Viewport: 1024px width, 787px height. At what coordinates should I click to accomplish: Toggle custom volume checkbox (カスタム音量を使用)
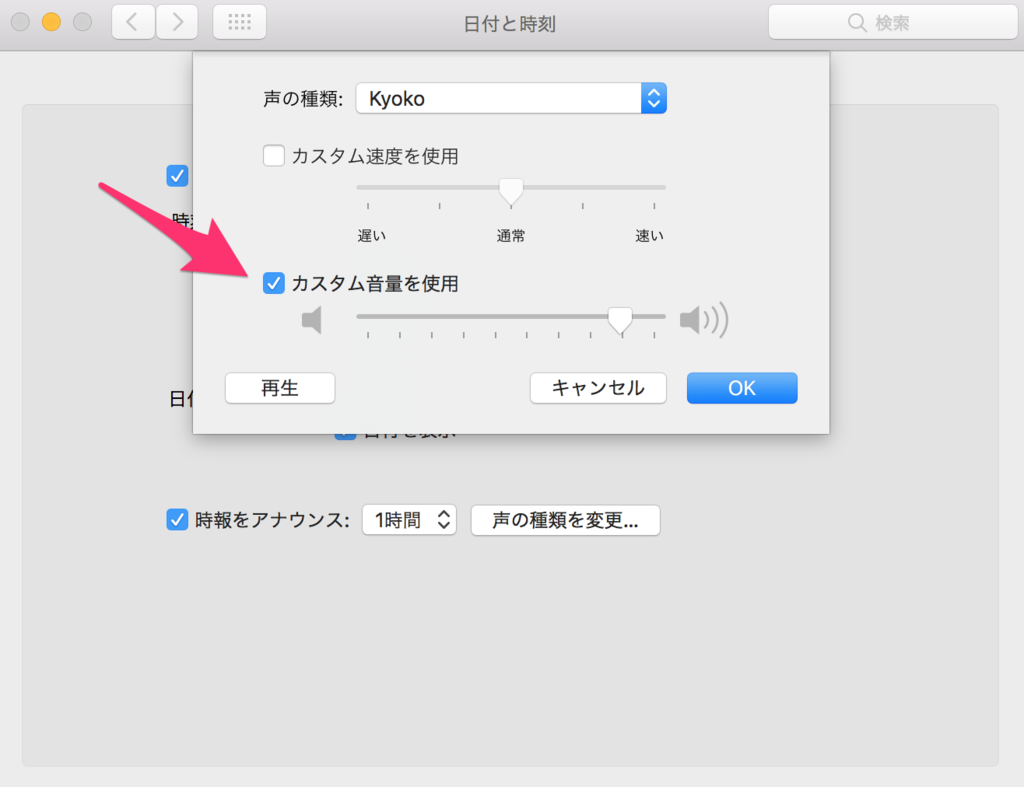pos(274,283)
